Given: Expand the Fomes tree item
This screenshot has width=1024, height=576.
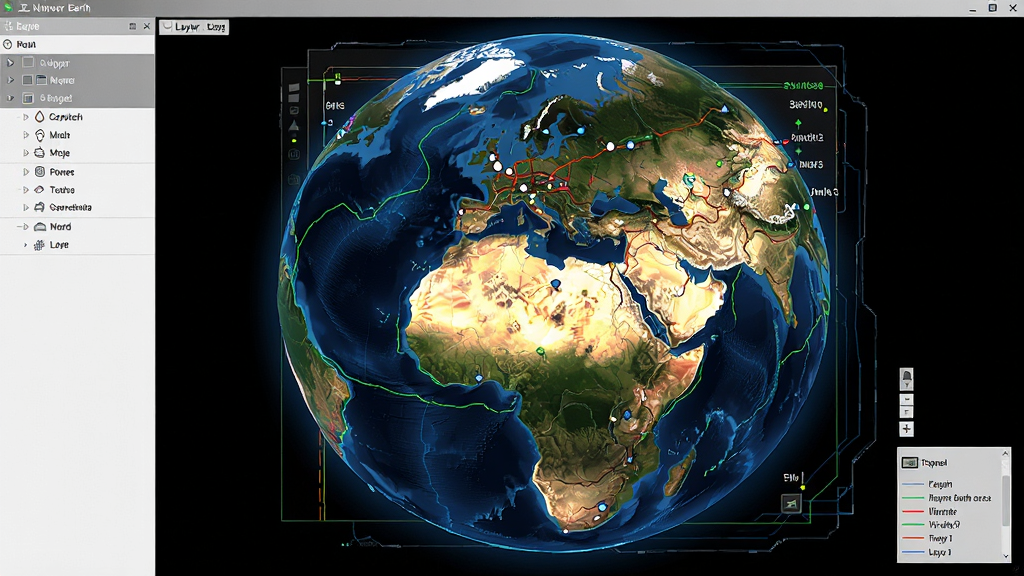Looking at the screenshot, I should click(x=25, y=172).
